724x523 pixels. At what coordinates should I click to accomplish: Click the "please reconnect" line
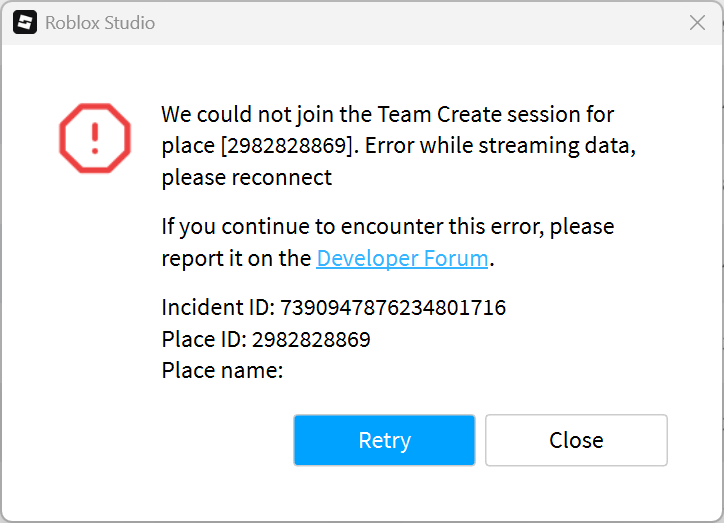click(x=246, y=178)
